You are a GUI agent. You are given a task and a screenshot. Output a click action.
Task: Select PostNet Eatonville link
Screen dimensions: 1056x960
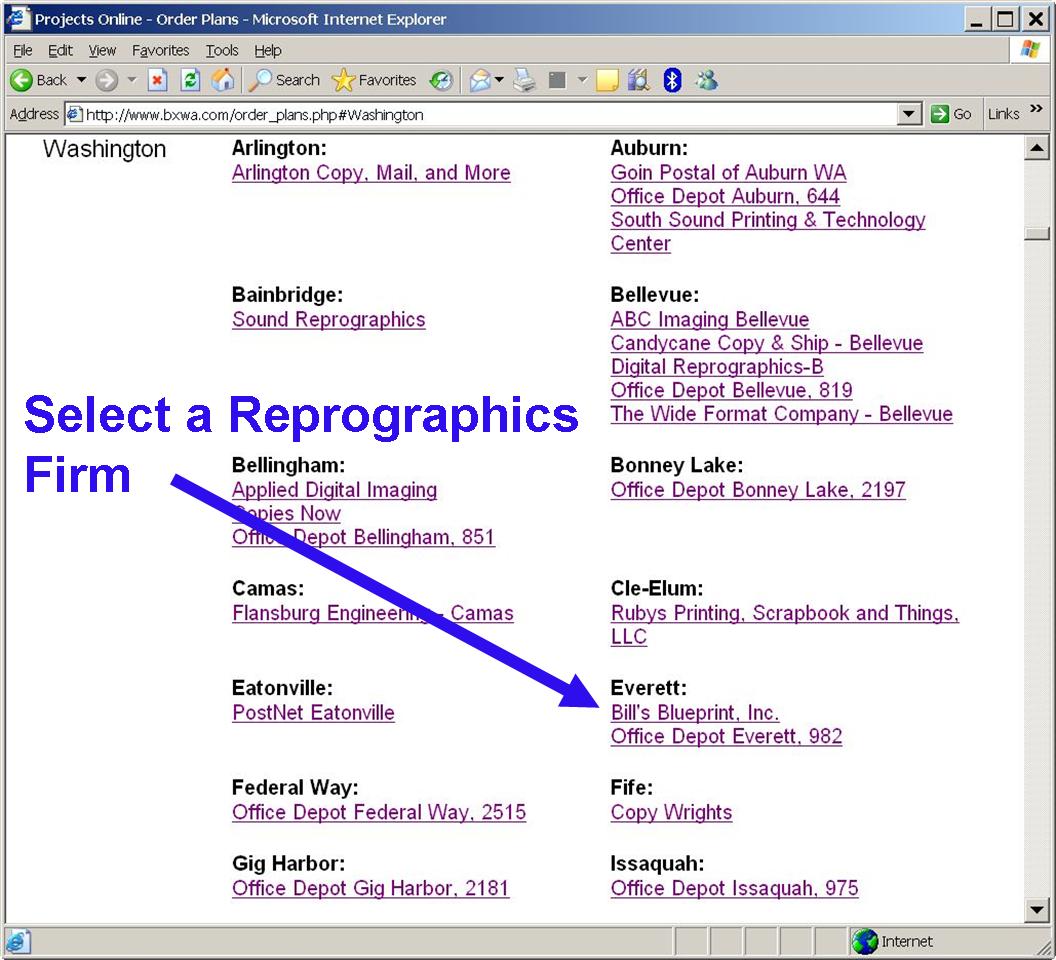click(x=313, y=713)
